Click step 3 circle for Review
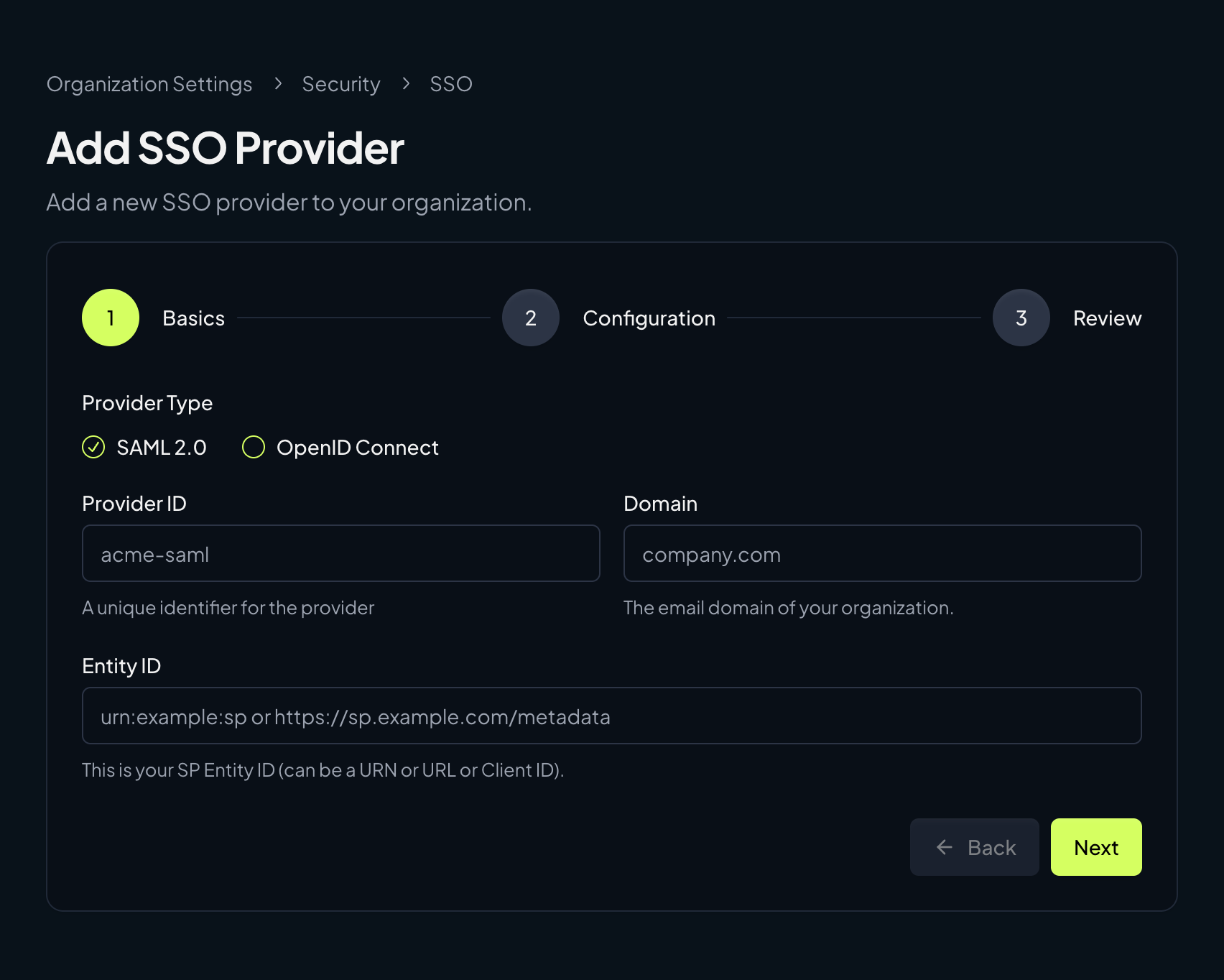1224x980 pixels. click(x=1021, y=318)
